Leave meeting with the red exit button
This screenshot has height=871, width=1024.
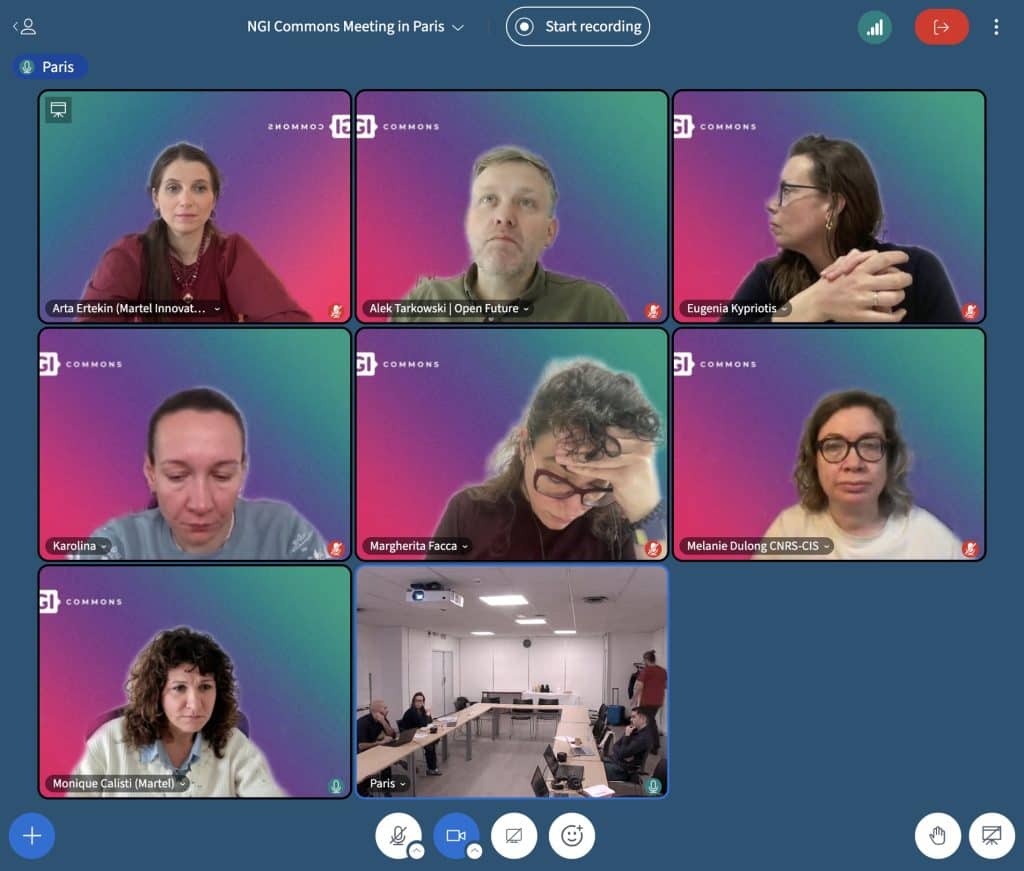coord(941,27)
